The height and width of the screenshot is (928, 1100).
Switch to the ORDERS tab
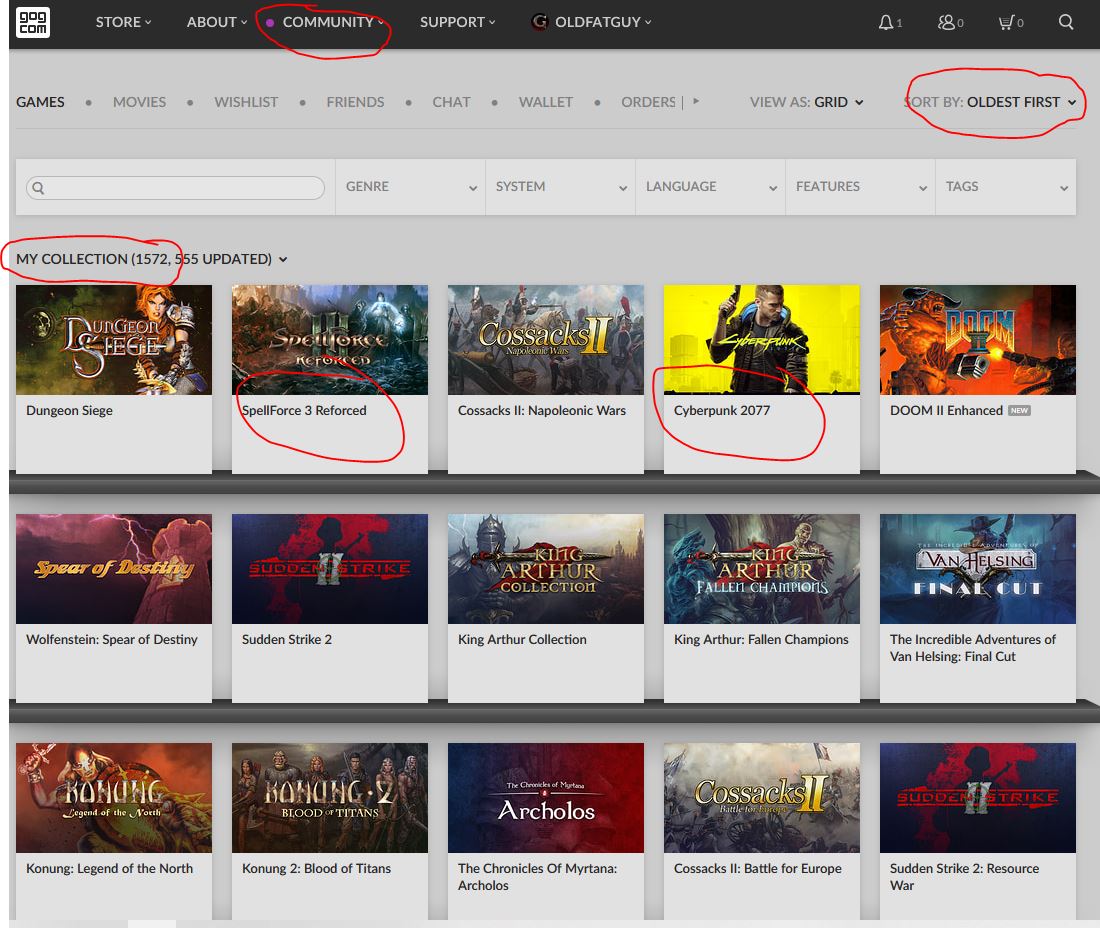tap(648, 102)
